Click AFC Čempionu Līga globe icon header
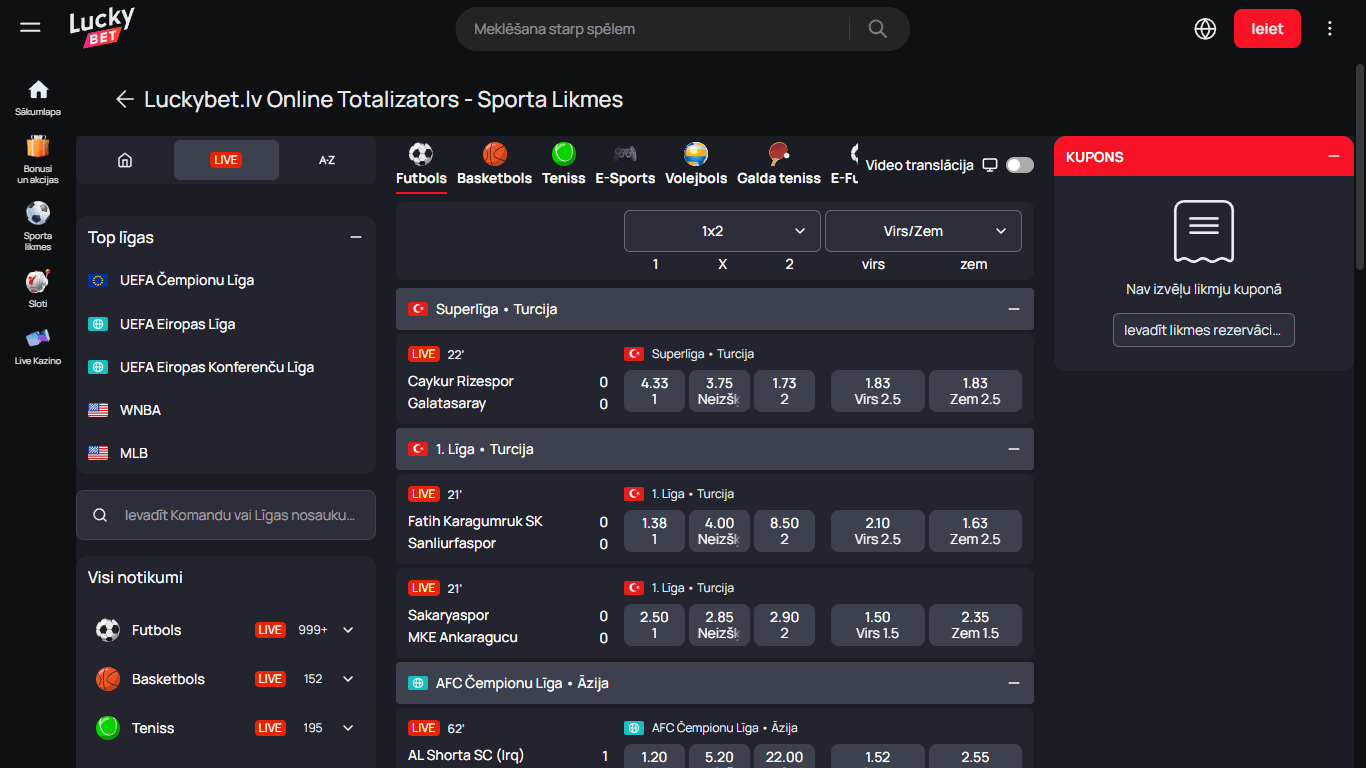Viewport: 1366px width, 768px height. [418, 683]
